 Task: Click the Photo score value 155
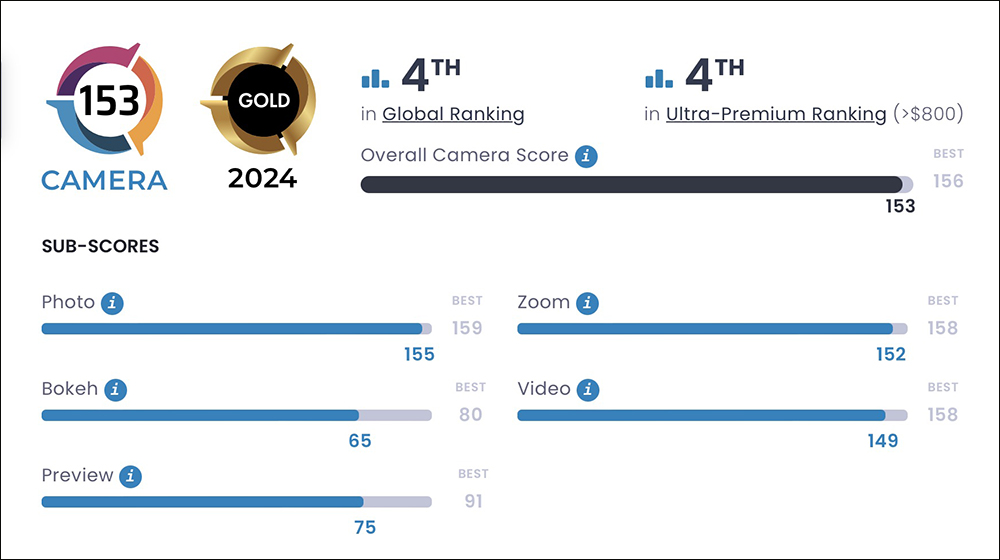pyautogui.click(x=419, y=355)
